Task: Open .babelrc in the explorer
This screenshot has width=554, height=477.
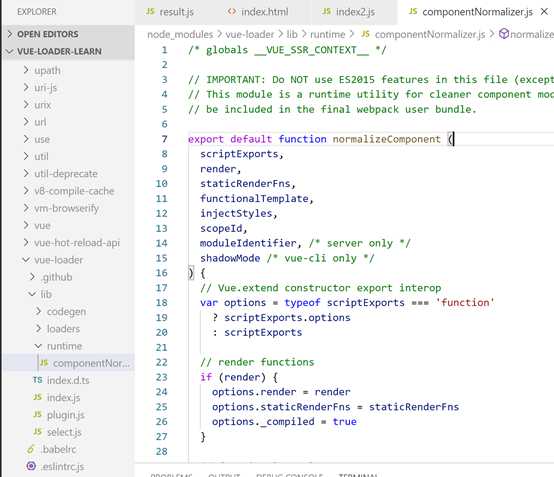Action: tap(59, 449)
